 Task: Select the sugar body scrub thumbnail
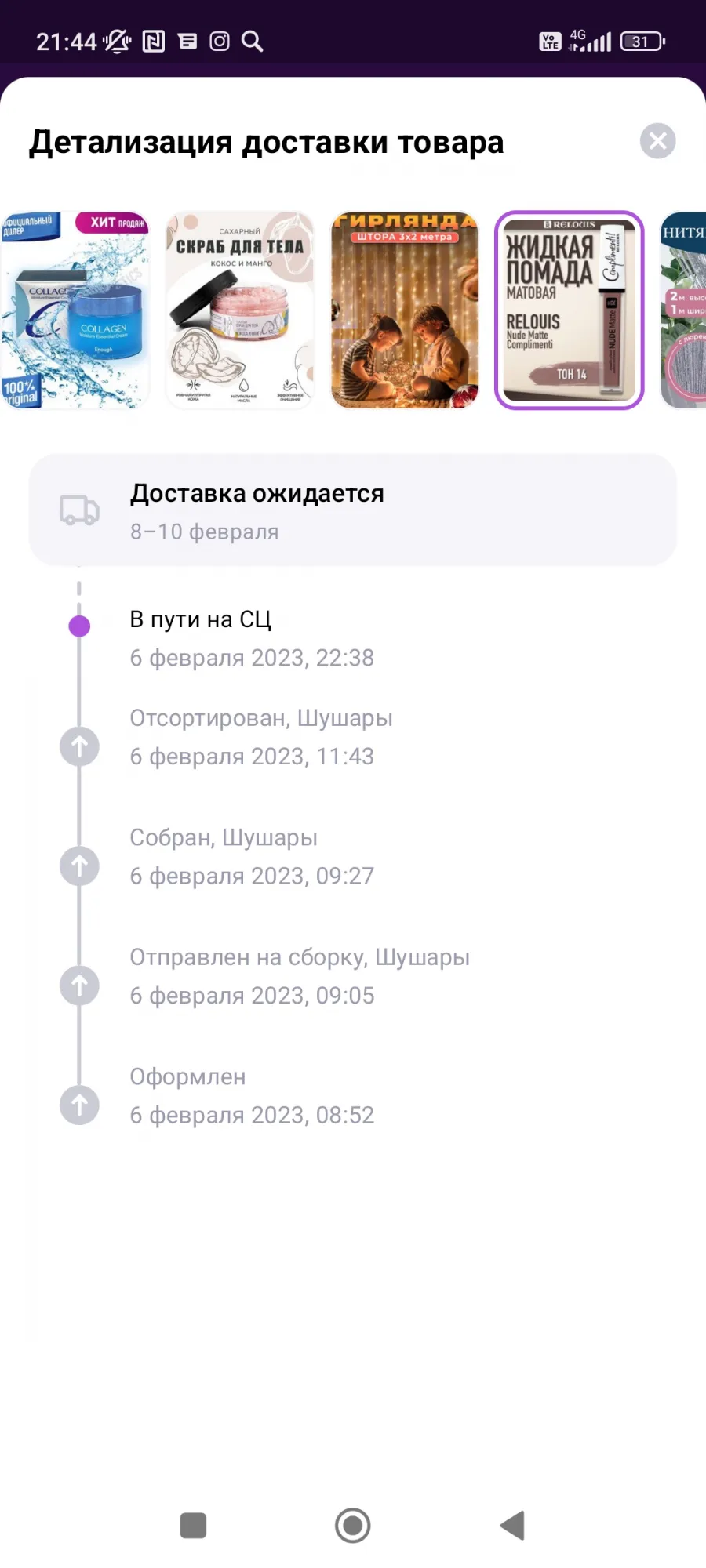pos(240,310)
